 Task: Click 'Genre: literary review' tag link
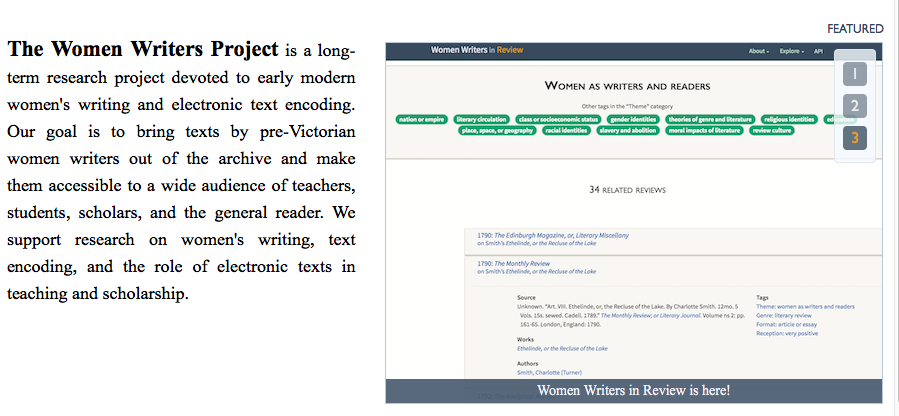click(784, 316)
